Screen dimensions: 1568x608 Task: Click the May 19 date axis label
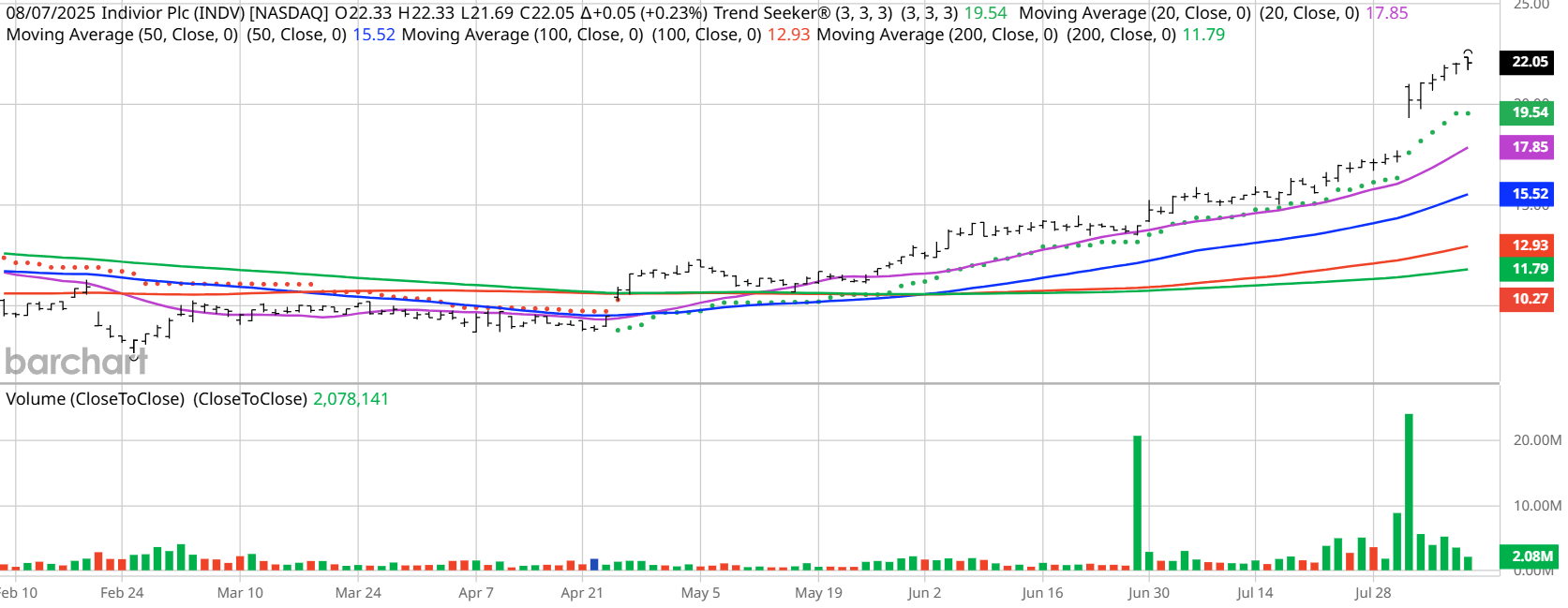click(818, 593)
